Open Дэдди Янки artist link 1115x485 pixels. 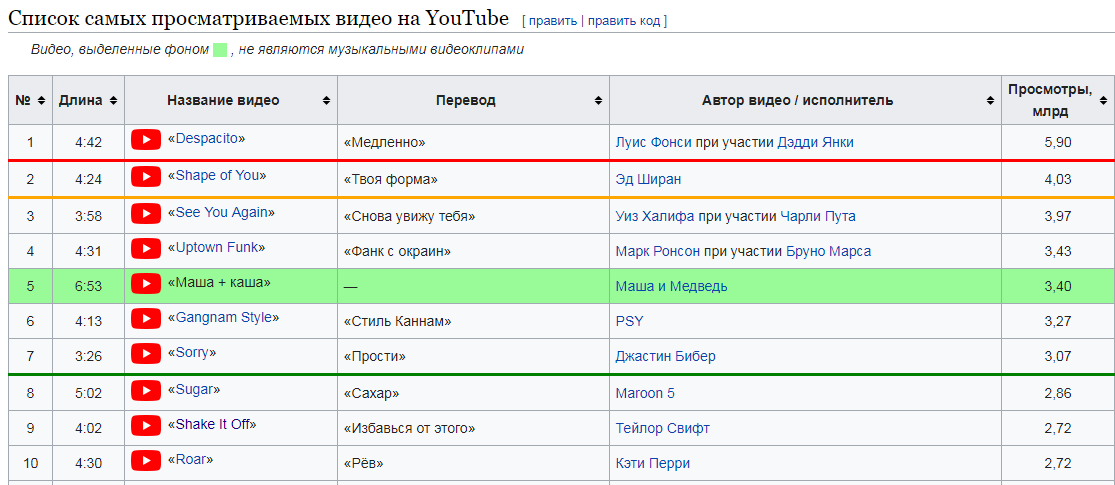coord(816,142)
